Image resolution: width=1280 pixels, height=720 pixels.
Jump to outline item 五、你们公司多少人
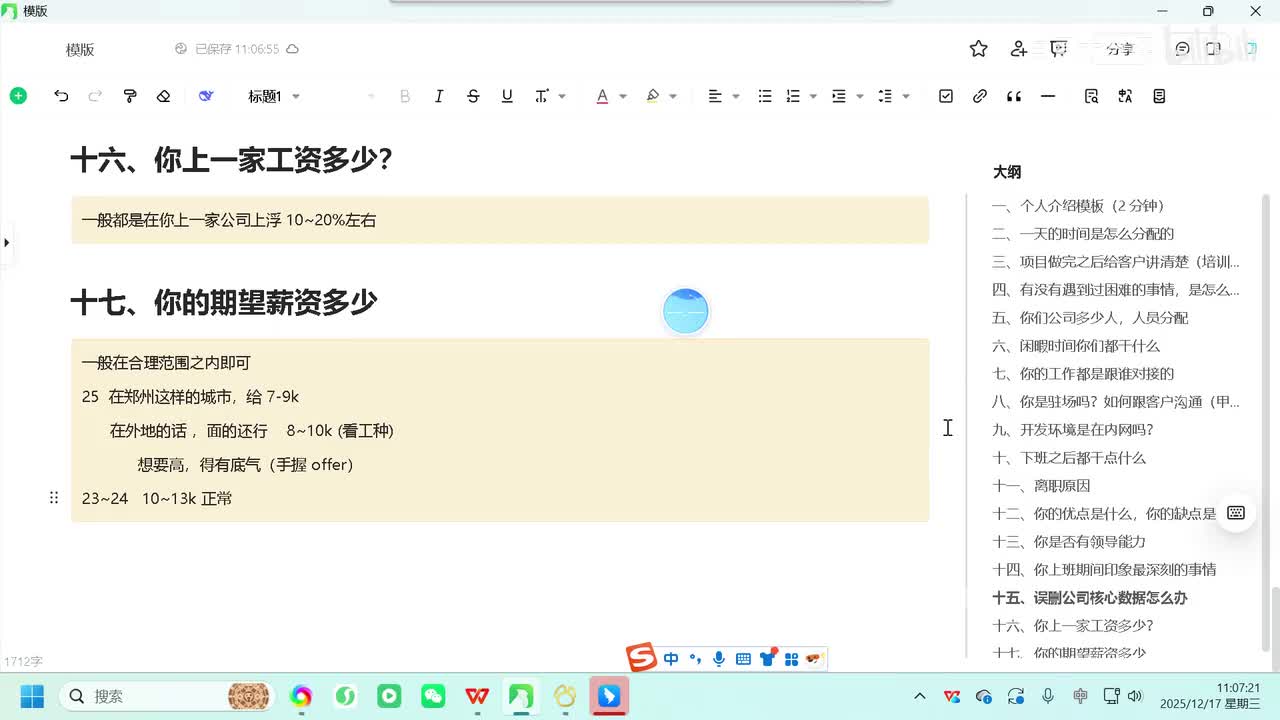point(1090,318)
